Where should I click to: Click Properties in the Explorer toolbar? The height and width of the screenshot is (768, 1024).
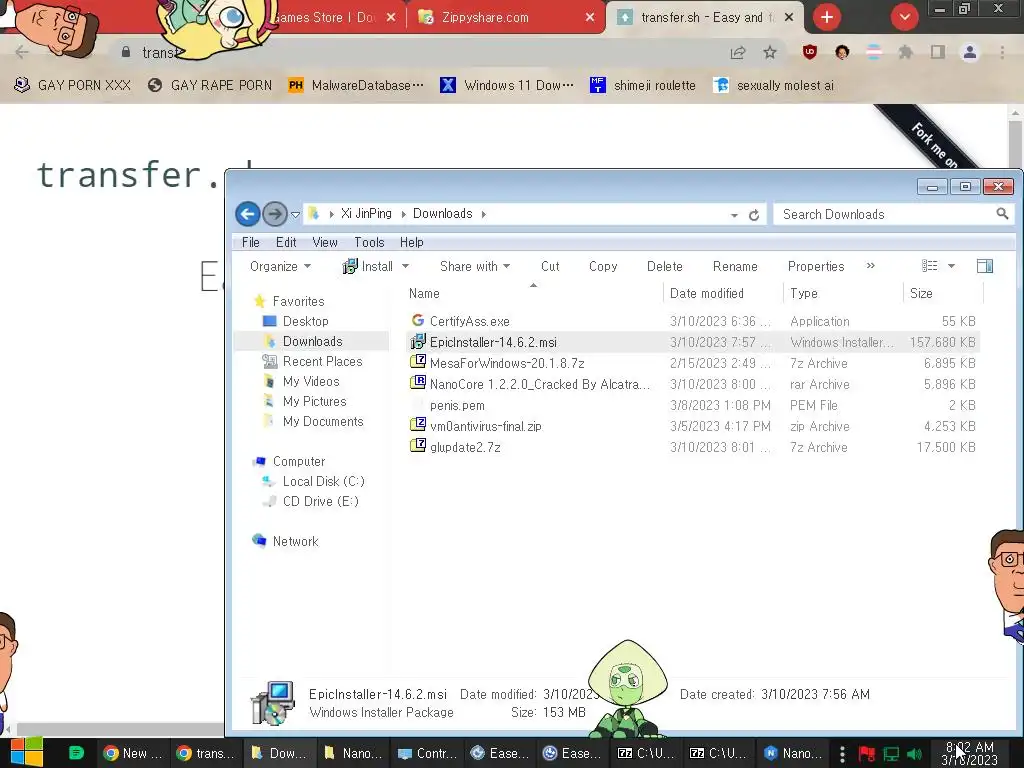pyautogui.click(x=816, y=266)
